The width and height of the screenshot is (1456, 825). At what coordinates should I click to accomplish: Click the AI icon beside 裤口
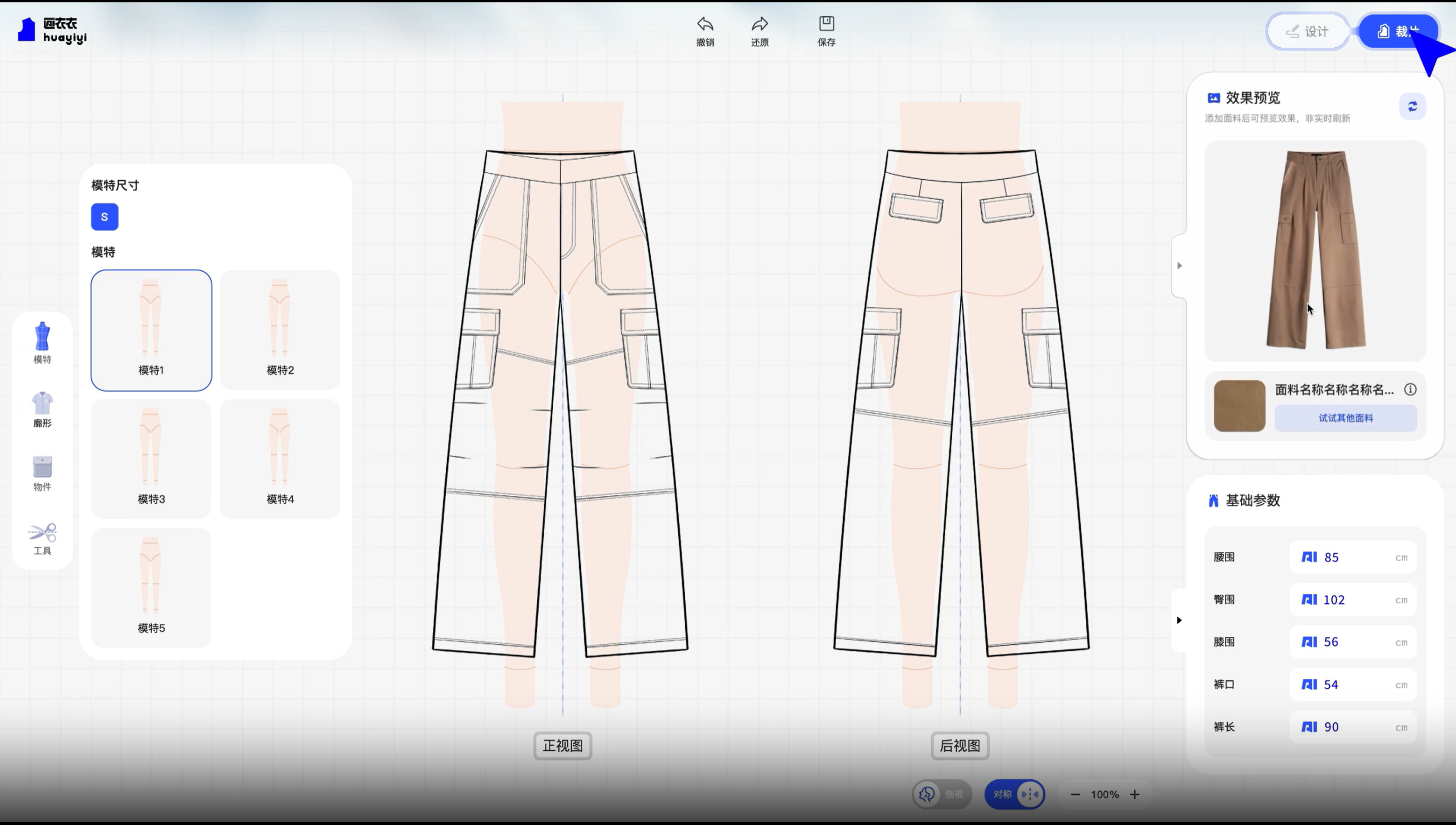coord(1309,684)
